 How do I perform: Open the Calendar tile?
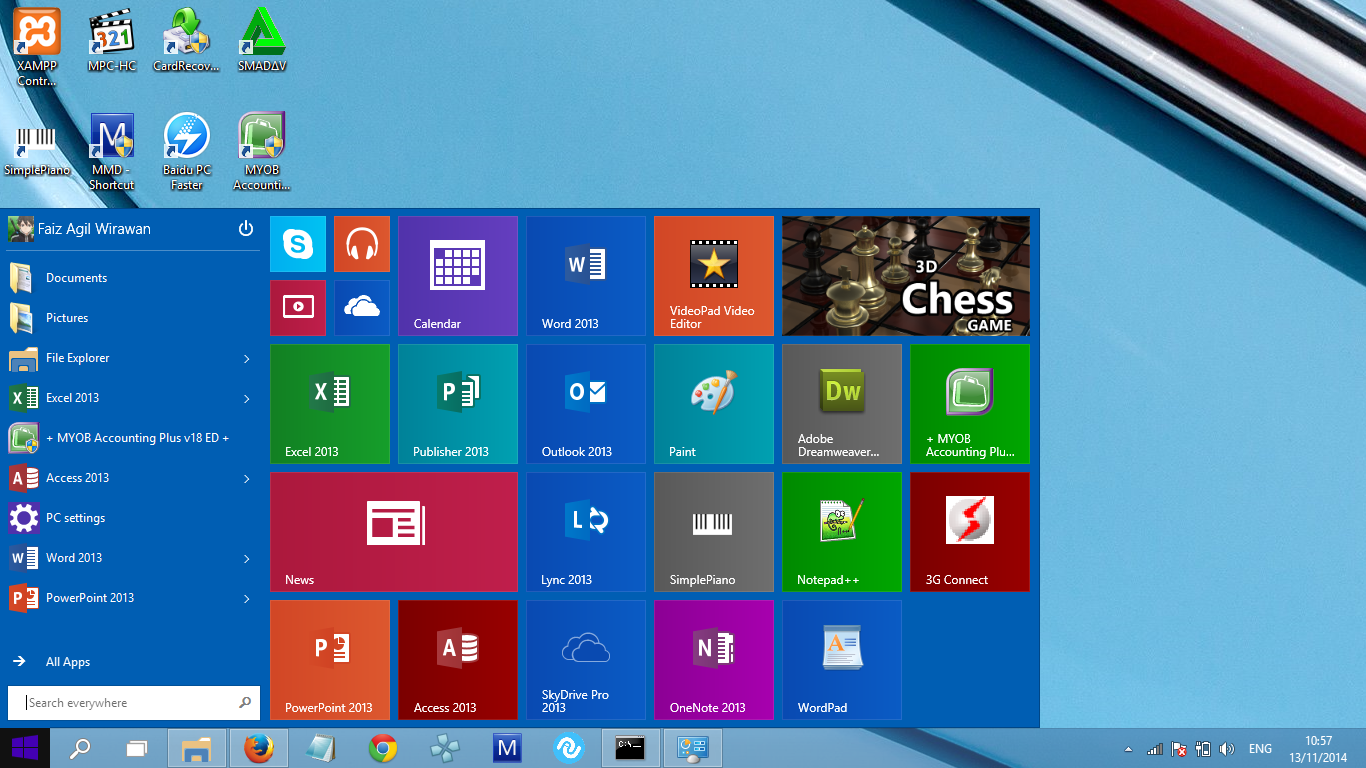click(458, 276)
